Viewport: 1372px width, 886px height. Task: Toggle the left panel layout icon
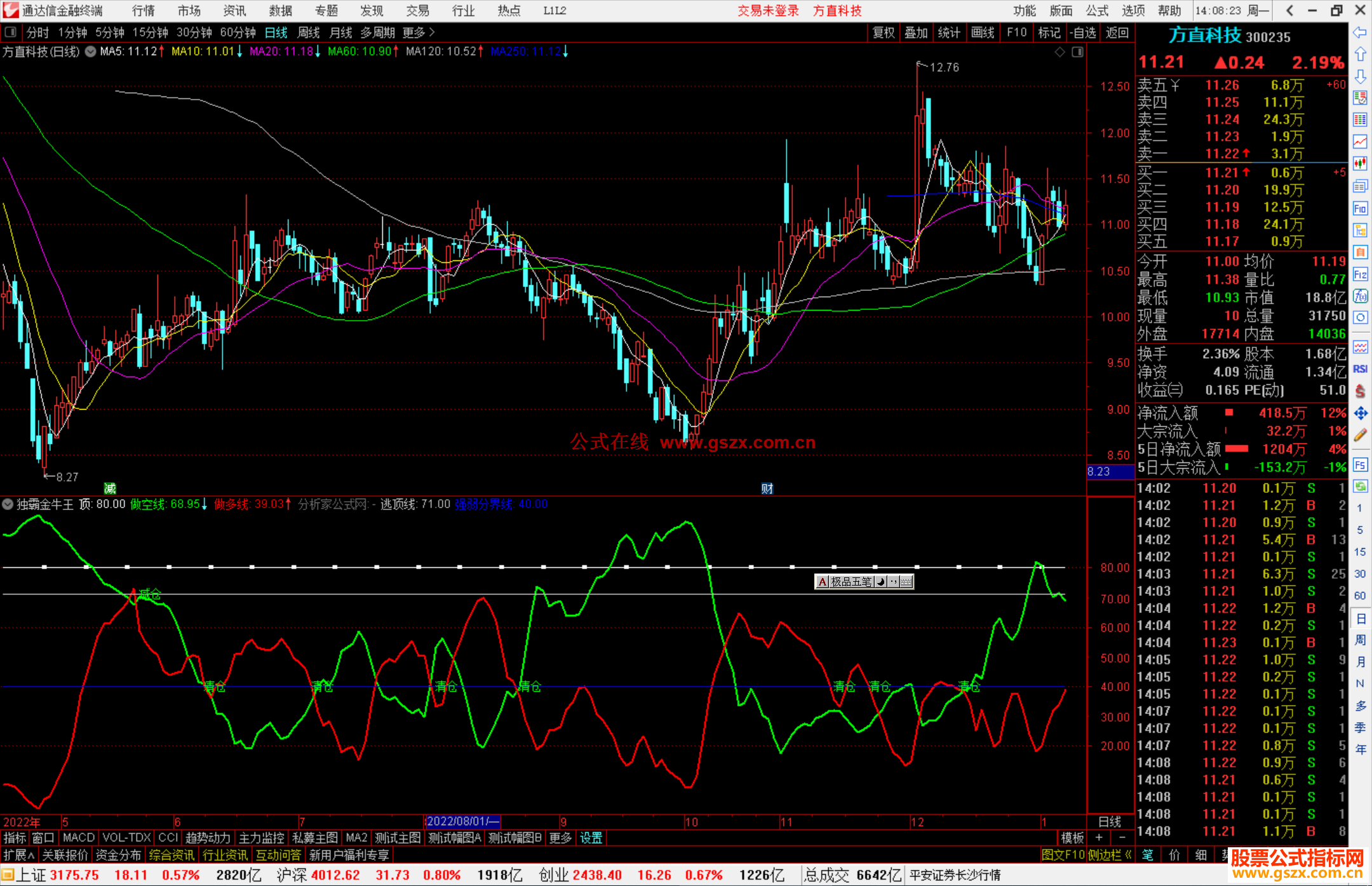[x=11, y=32]
